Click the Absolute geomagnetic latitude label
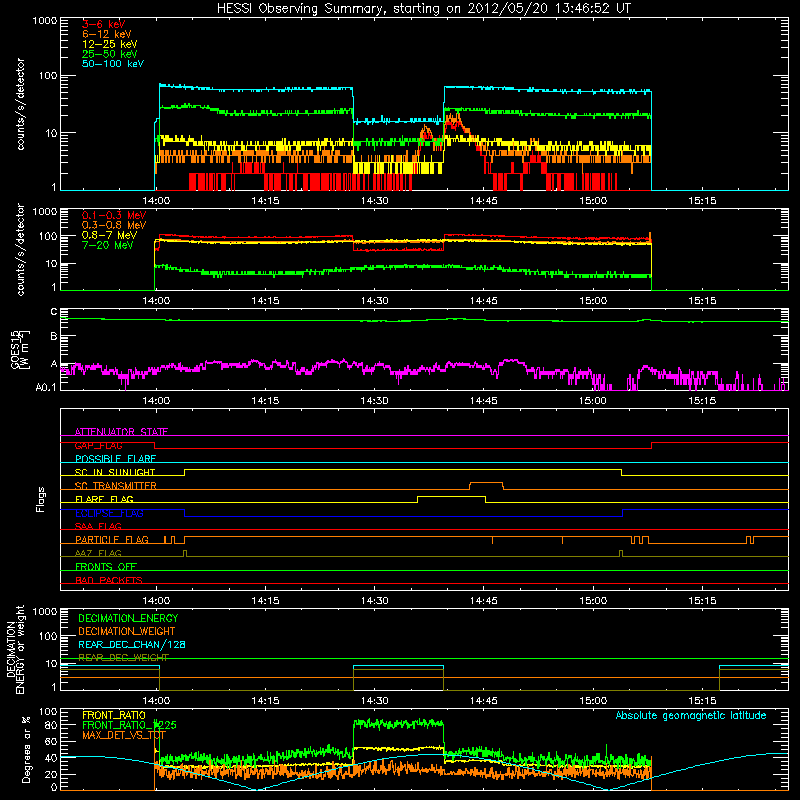The height and width of the screenshot is (800, 800). point(691,715)
